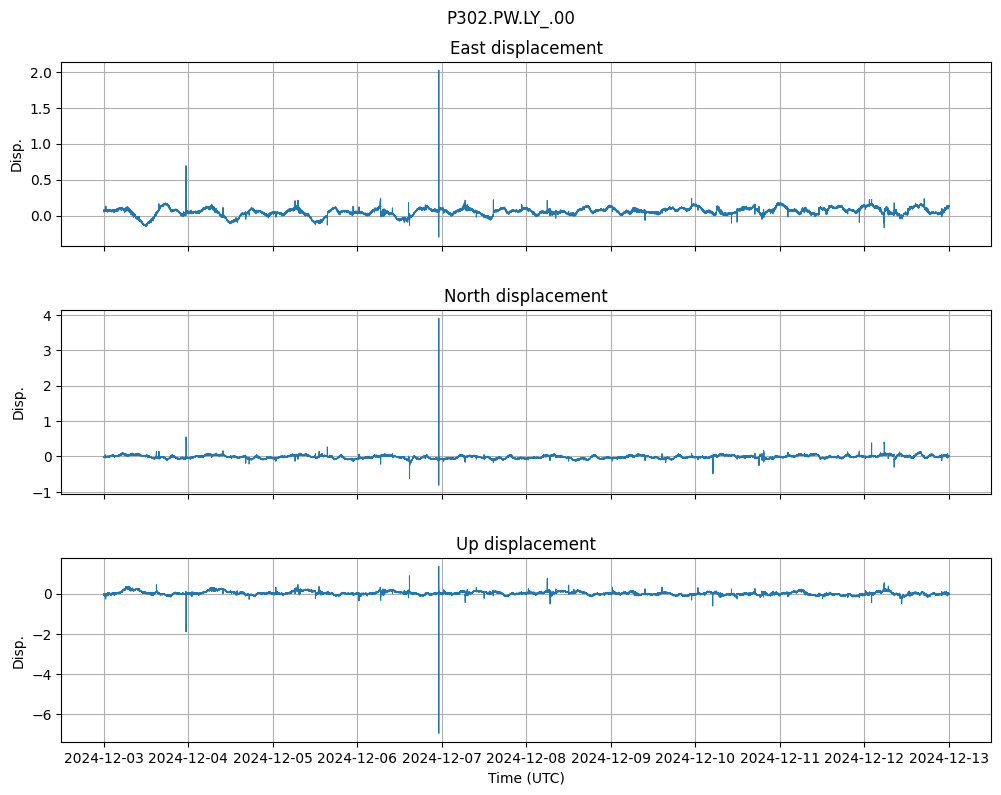Click the East plot's Disp. y-axis label
The width and height of the screenshot is (1001, 795).
click(17, 154)
